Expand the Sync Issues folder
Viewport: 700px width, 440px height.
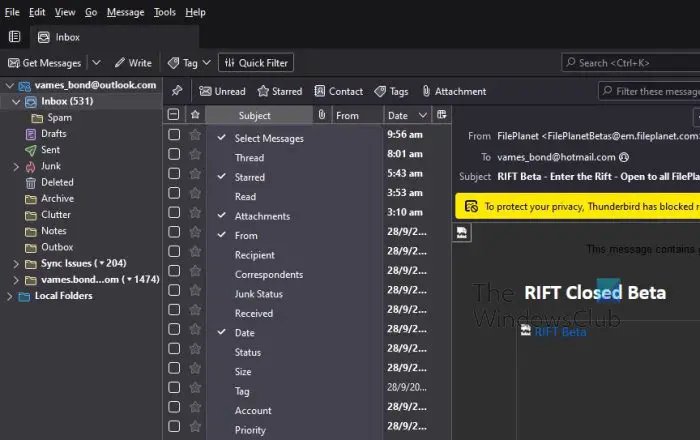point(16,263)
